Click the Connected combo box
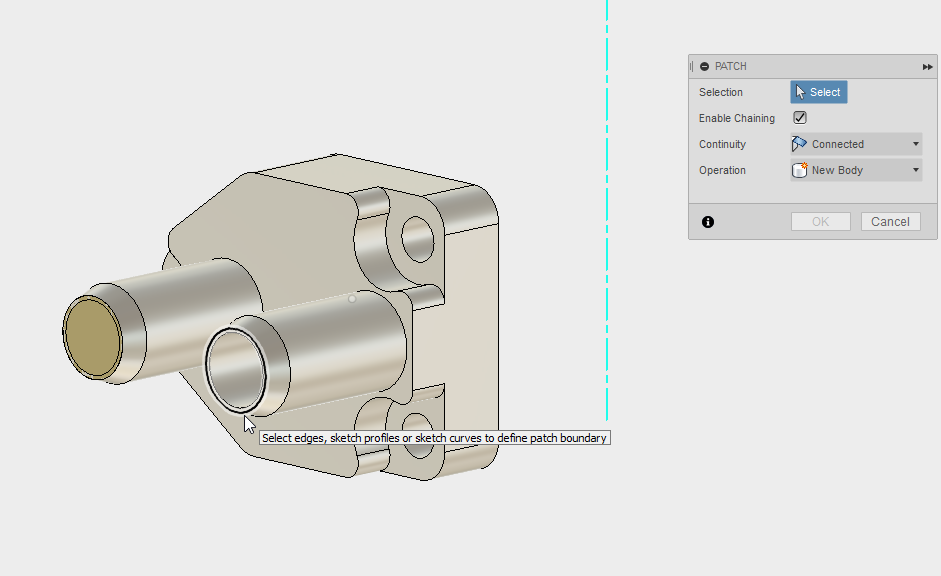The height and width of the screenshot is (576, 941). pos(855,143)
